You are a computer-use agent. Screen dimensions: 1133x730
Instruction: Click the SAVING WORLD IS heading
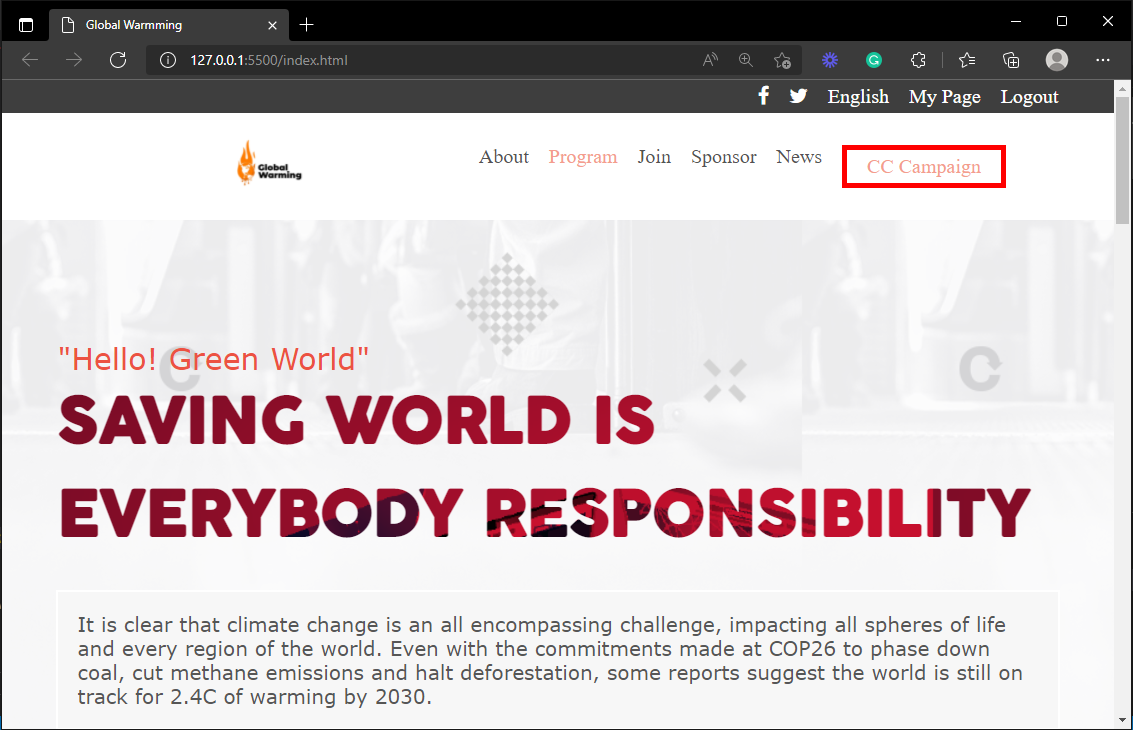(x=356, y=420)
